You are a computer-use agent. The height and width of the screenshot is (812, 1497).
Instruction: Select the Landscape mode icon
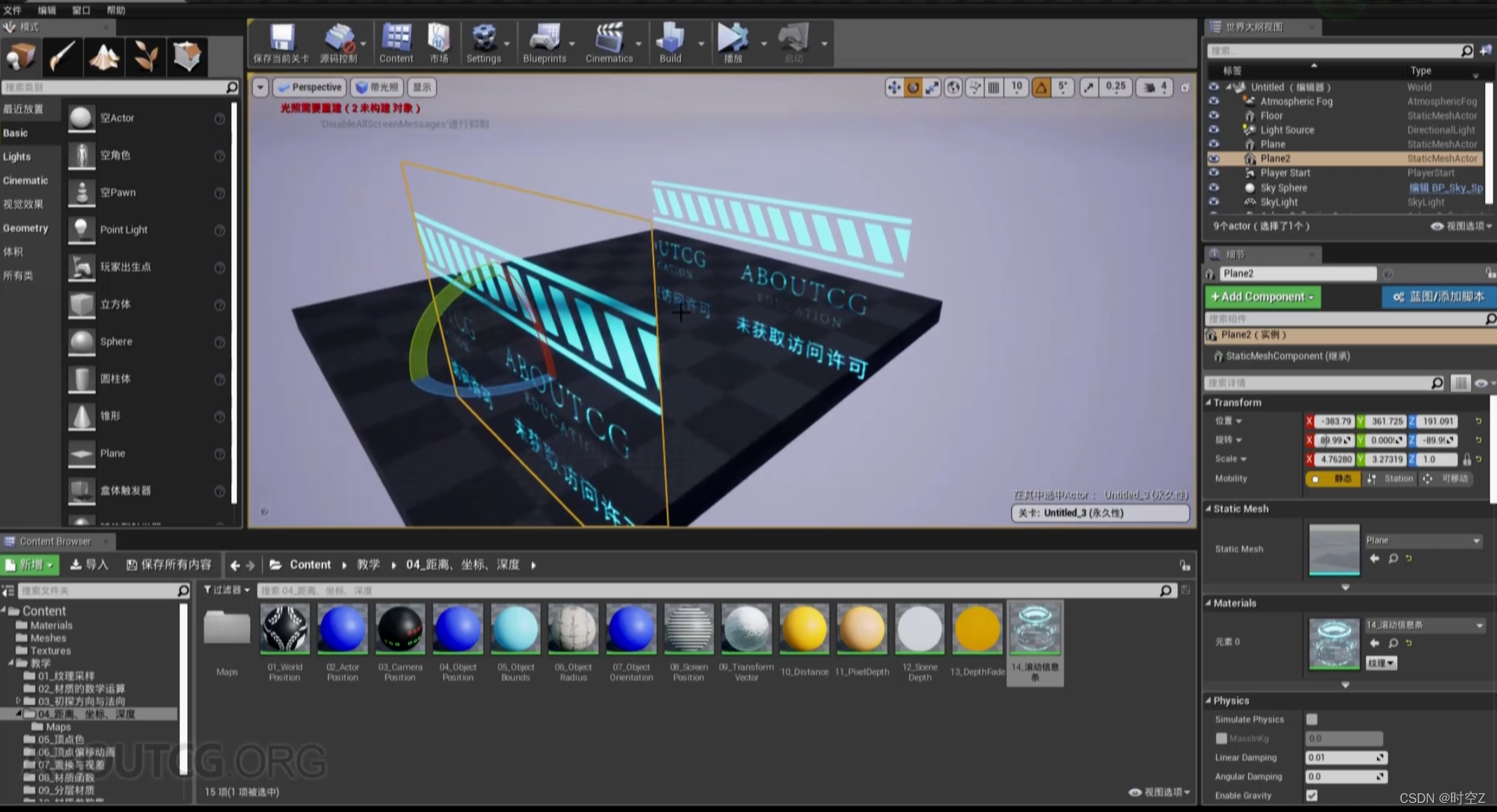click(x=103, y=57)
